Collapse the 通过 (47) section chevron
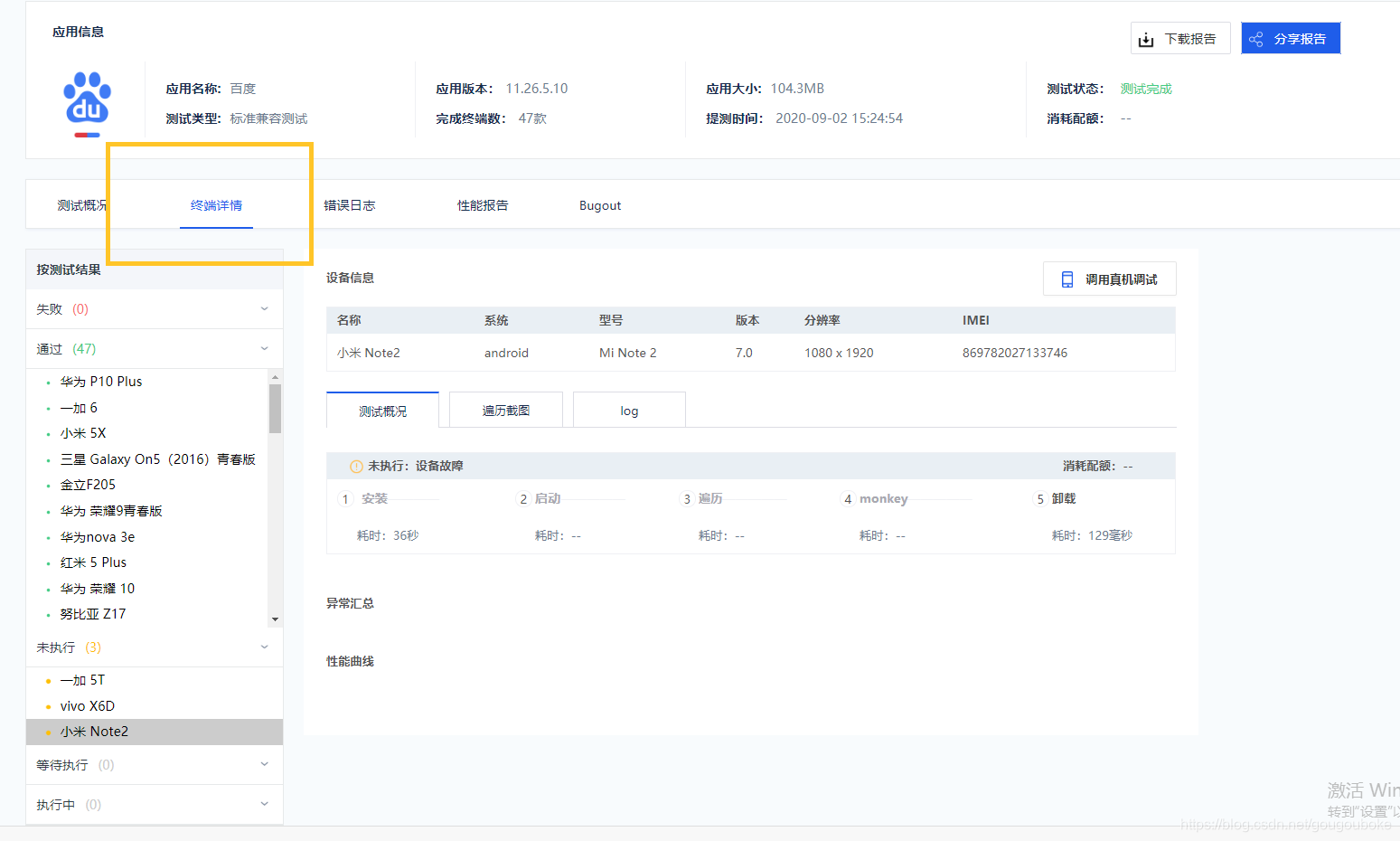The image size is (1400, 841). pos(265,349)
